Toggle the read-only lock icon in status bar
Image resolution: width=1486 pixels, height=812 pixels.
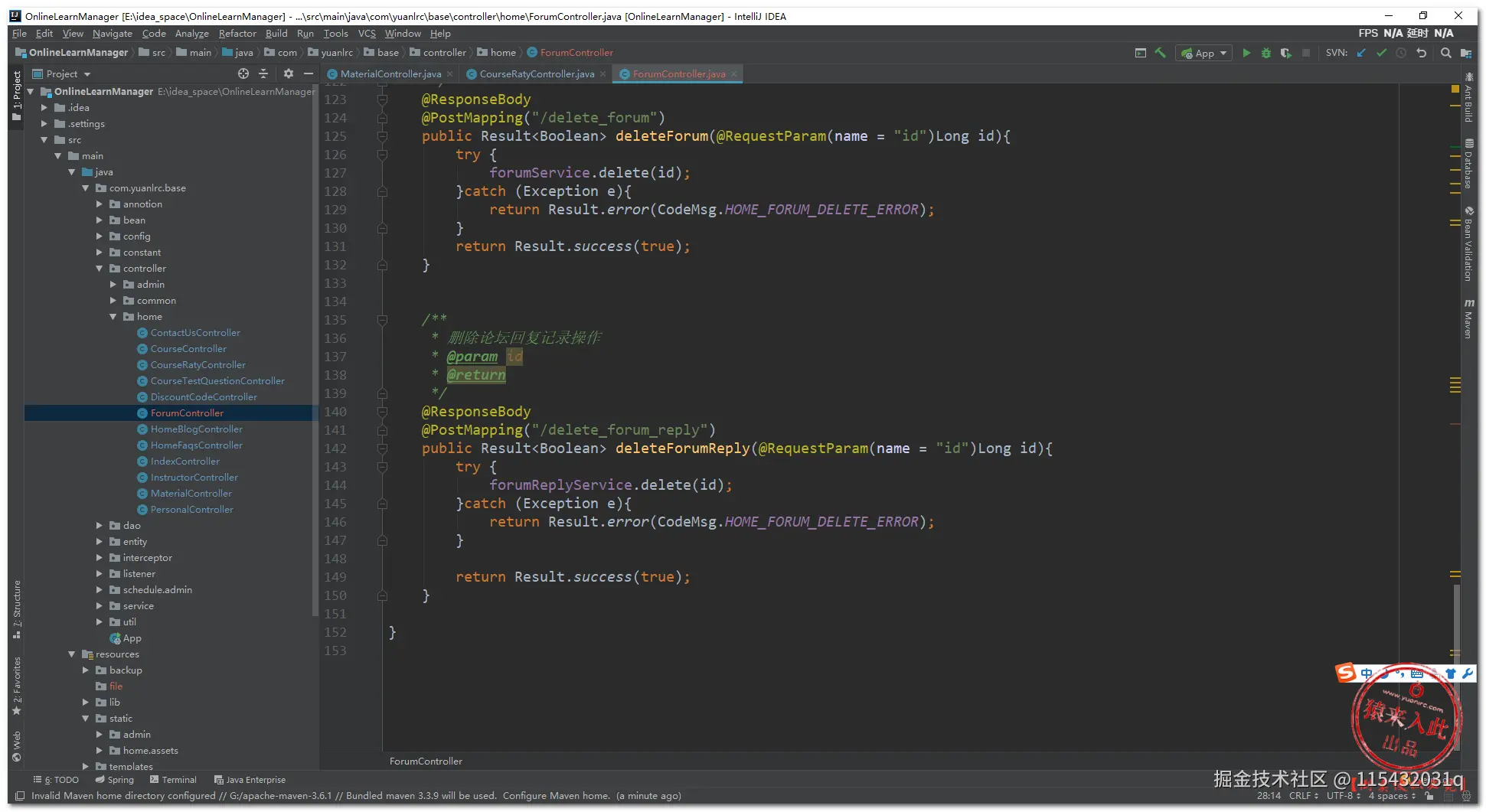click(x=1429, y=796)
